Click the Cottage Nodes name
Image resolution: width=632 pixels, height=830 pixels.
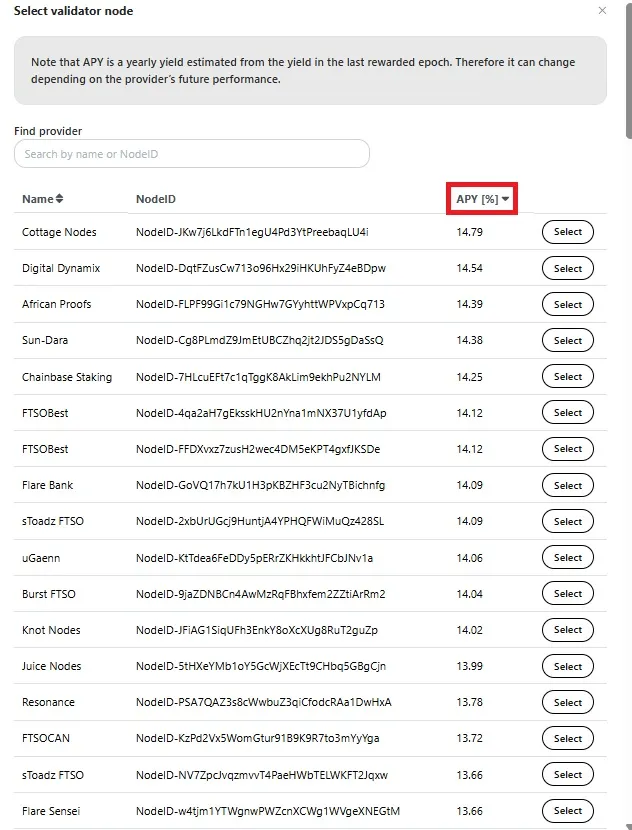59,232
